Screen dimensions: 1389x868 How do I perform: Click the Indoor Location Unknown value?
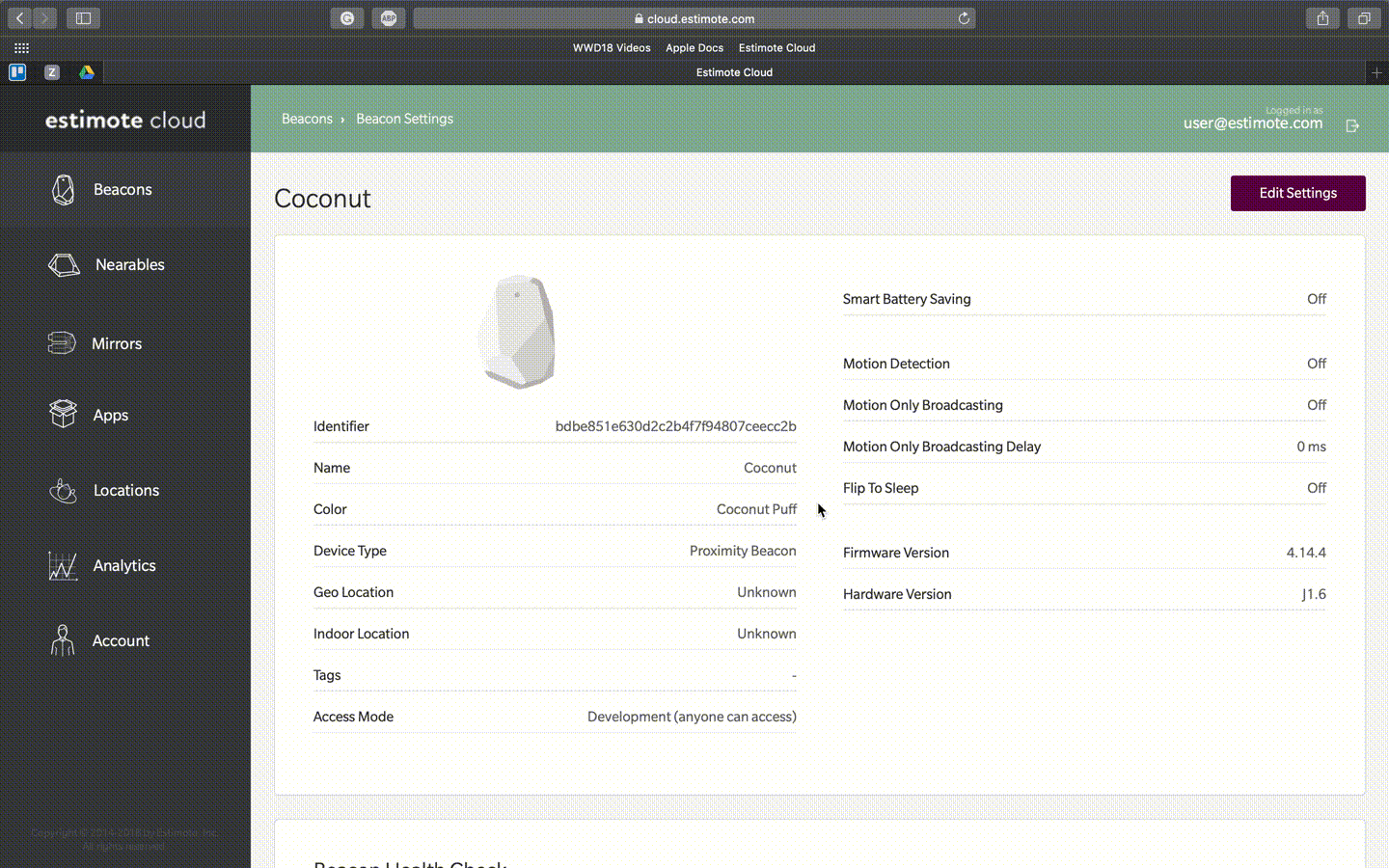(x=767, y=634)
